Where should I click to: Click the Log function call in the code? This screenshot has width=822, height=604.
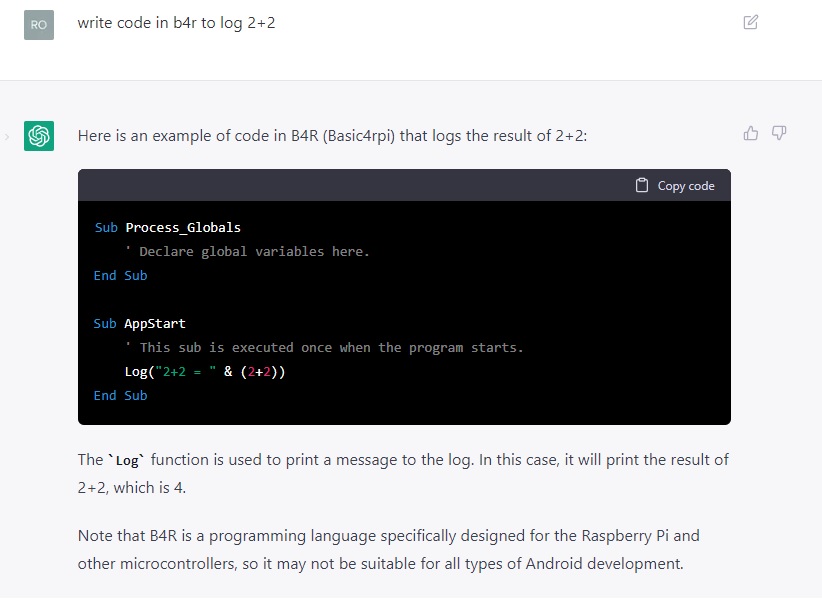135,371
